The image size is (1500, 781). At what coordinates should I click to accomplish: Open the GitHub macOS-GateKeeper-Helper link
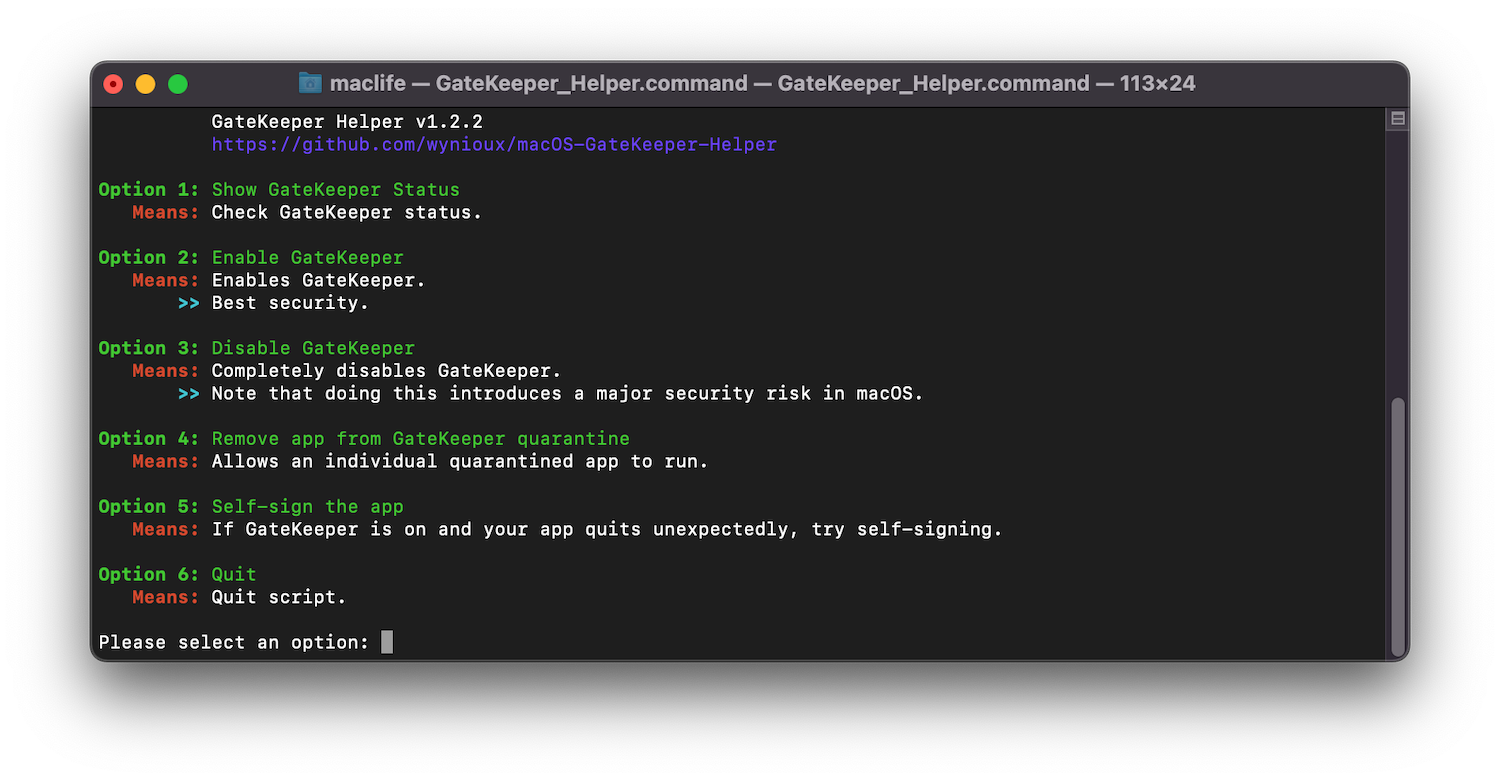(x=494, y=144)
